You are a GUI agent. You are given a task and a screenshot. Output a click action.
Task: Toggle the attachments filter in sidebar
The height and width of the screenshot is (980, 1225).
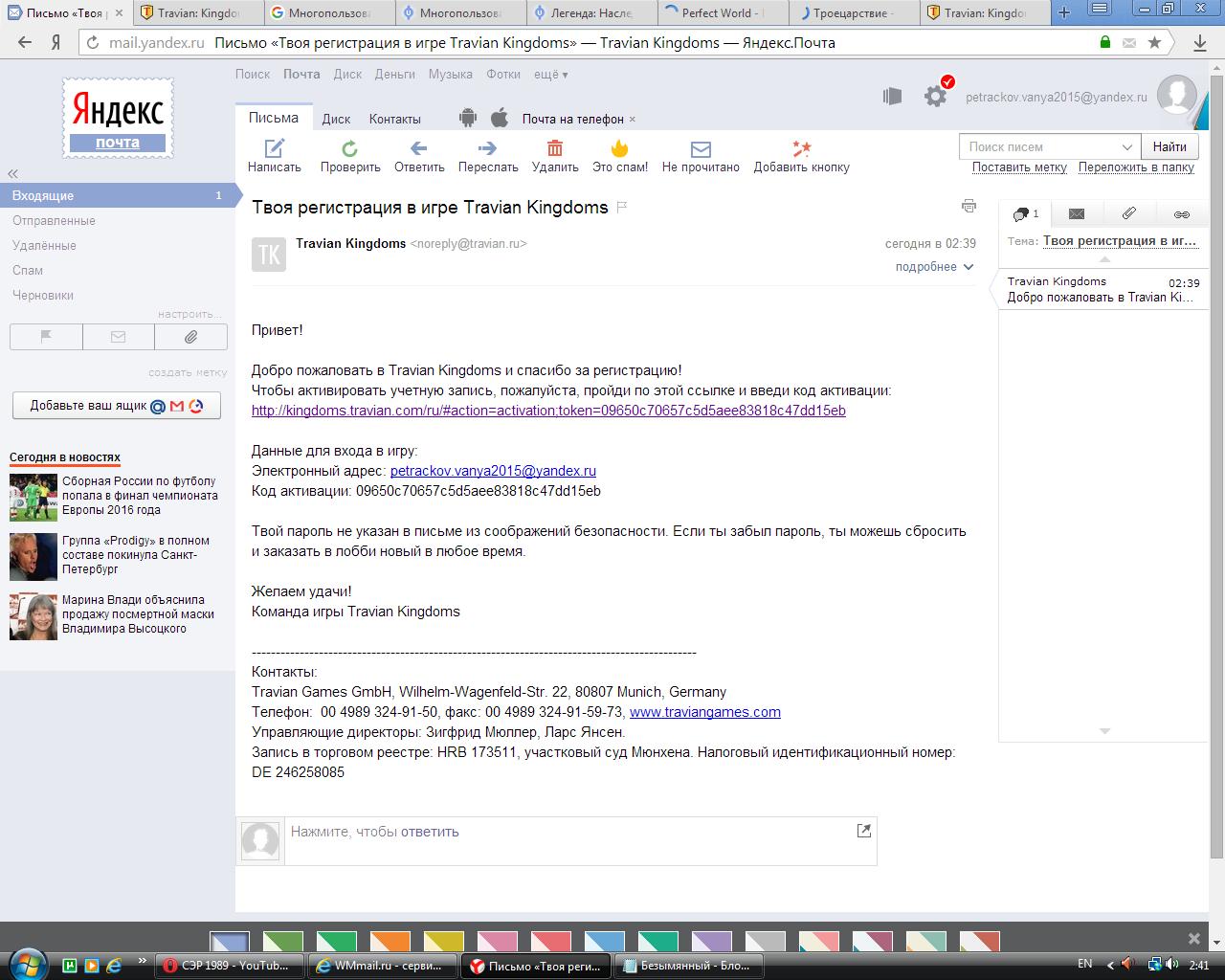191,337
